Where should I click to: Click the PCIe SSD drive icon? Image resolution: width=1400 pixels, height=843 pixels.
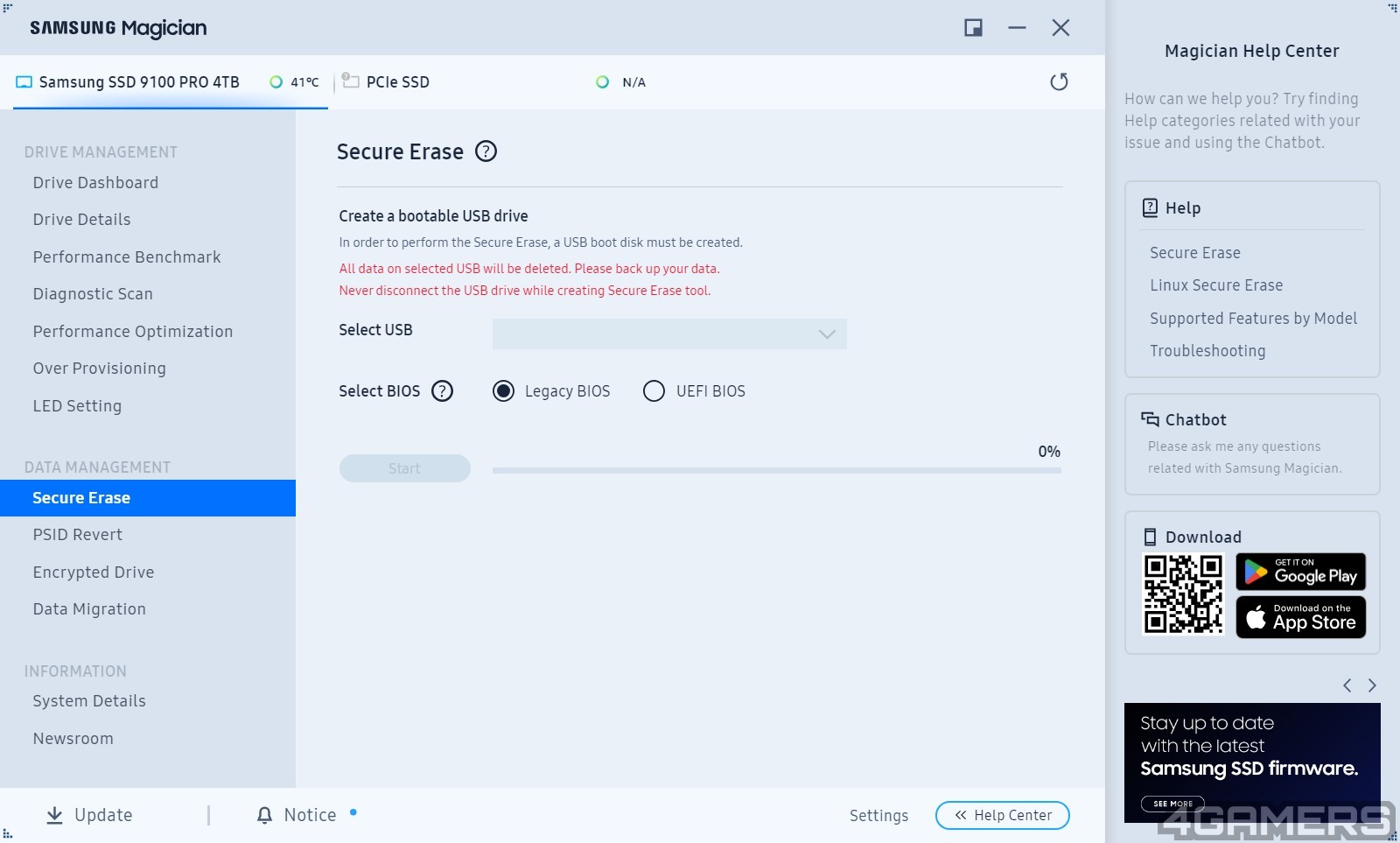tap(351, 81)
